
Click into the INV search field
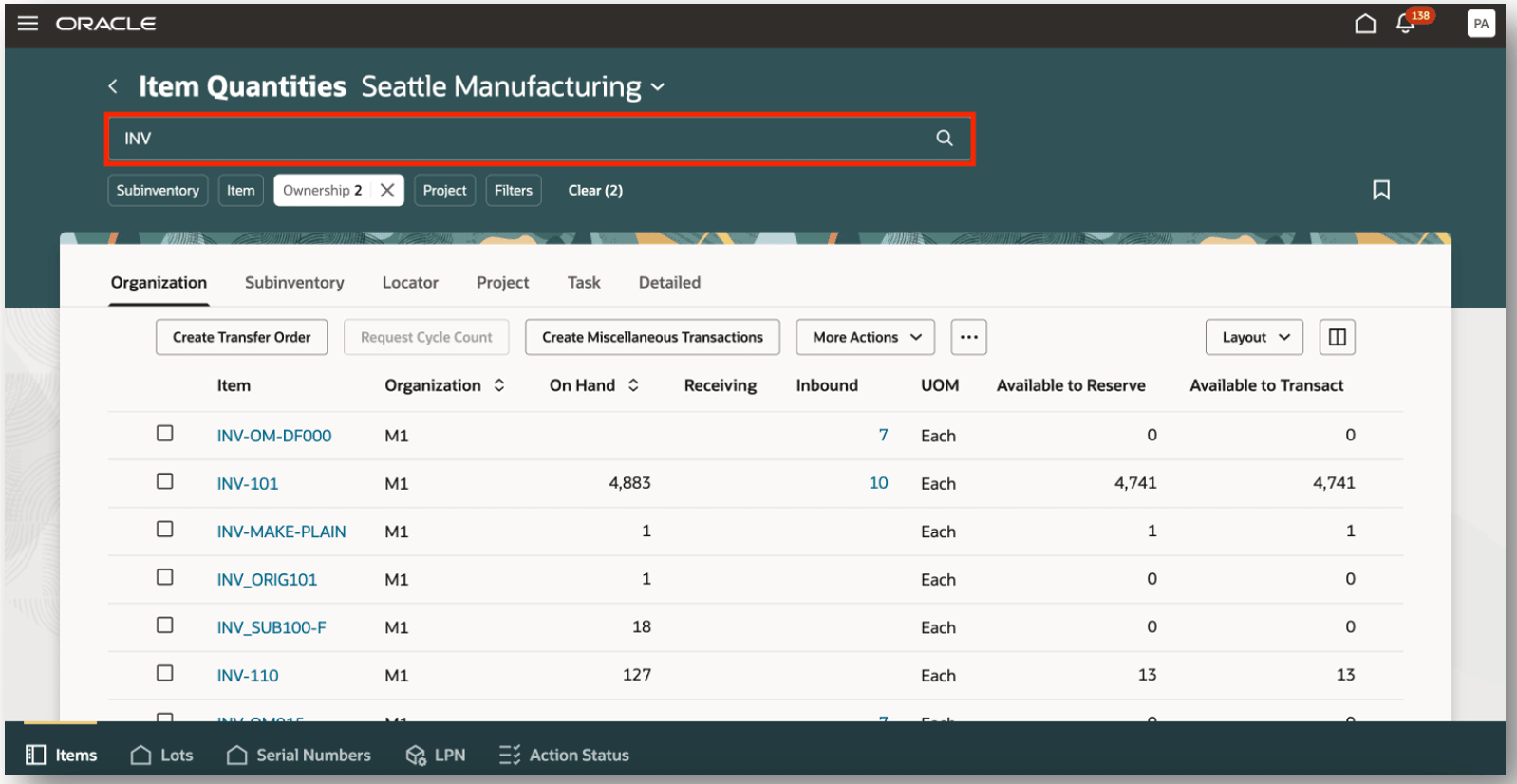(522, 139)
